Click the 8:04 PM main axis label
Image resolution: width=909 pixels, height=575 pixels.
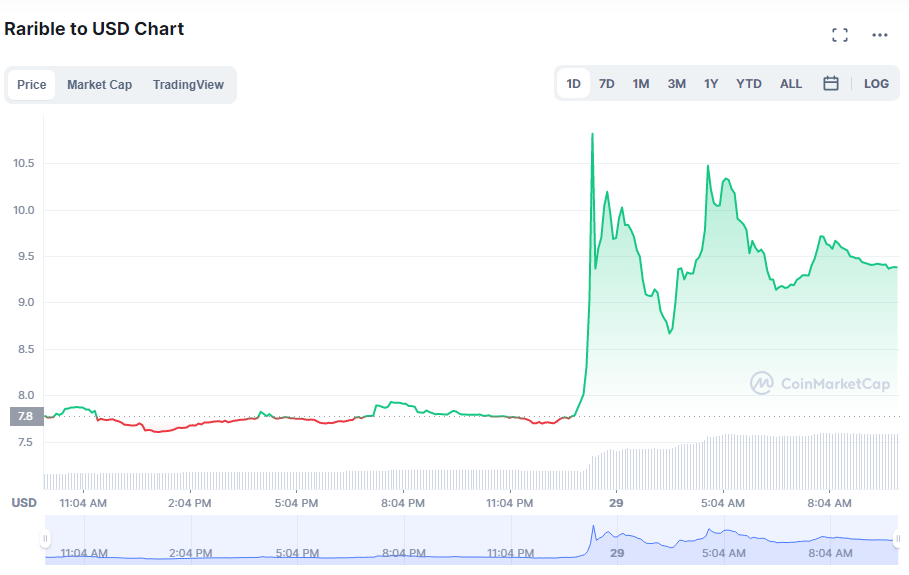[403, 503]
